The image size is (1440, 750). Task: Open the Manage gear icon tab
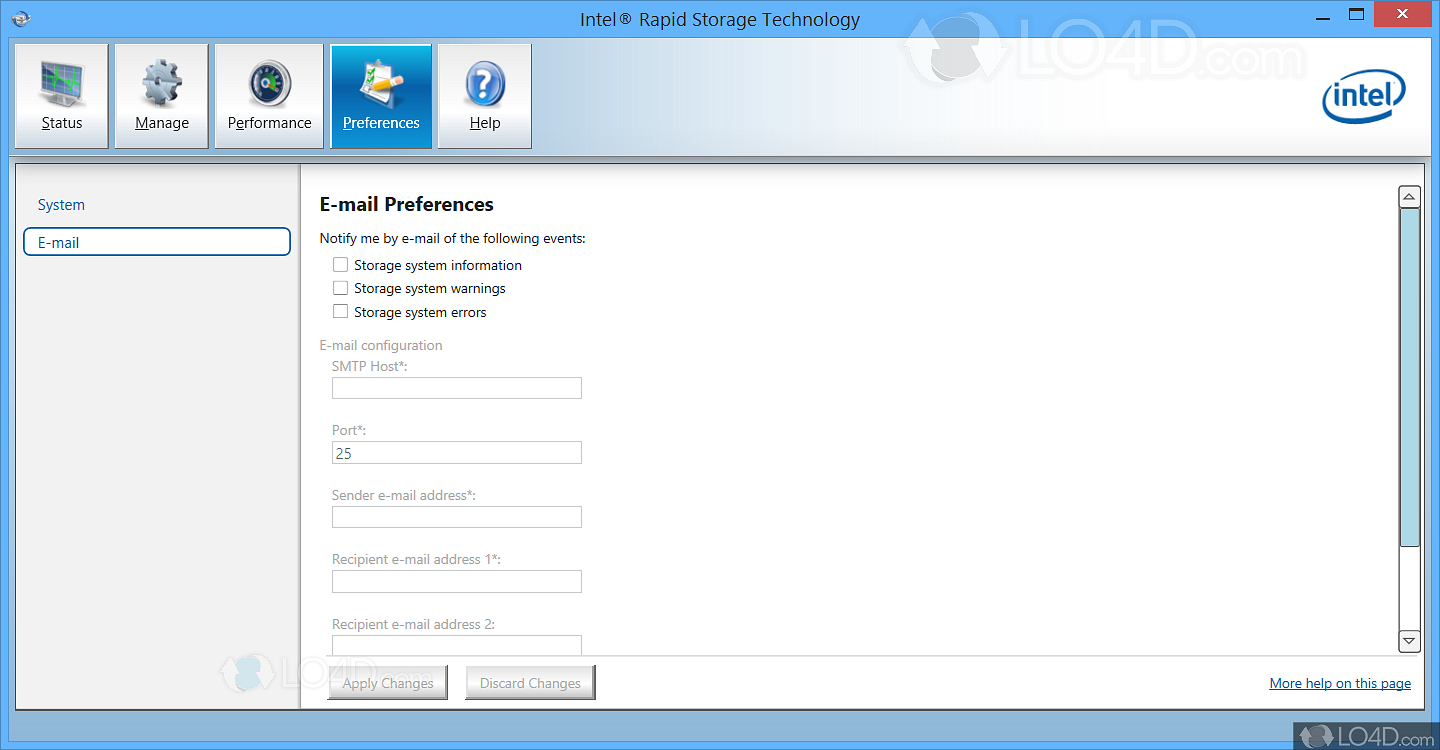162,96
